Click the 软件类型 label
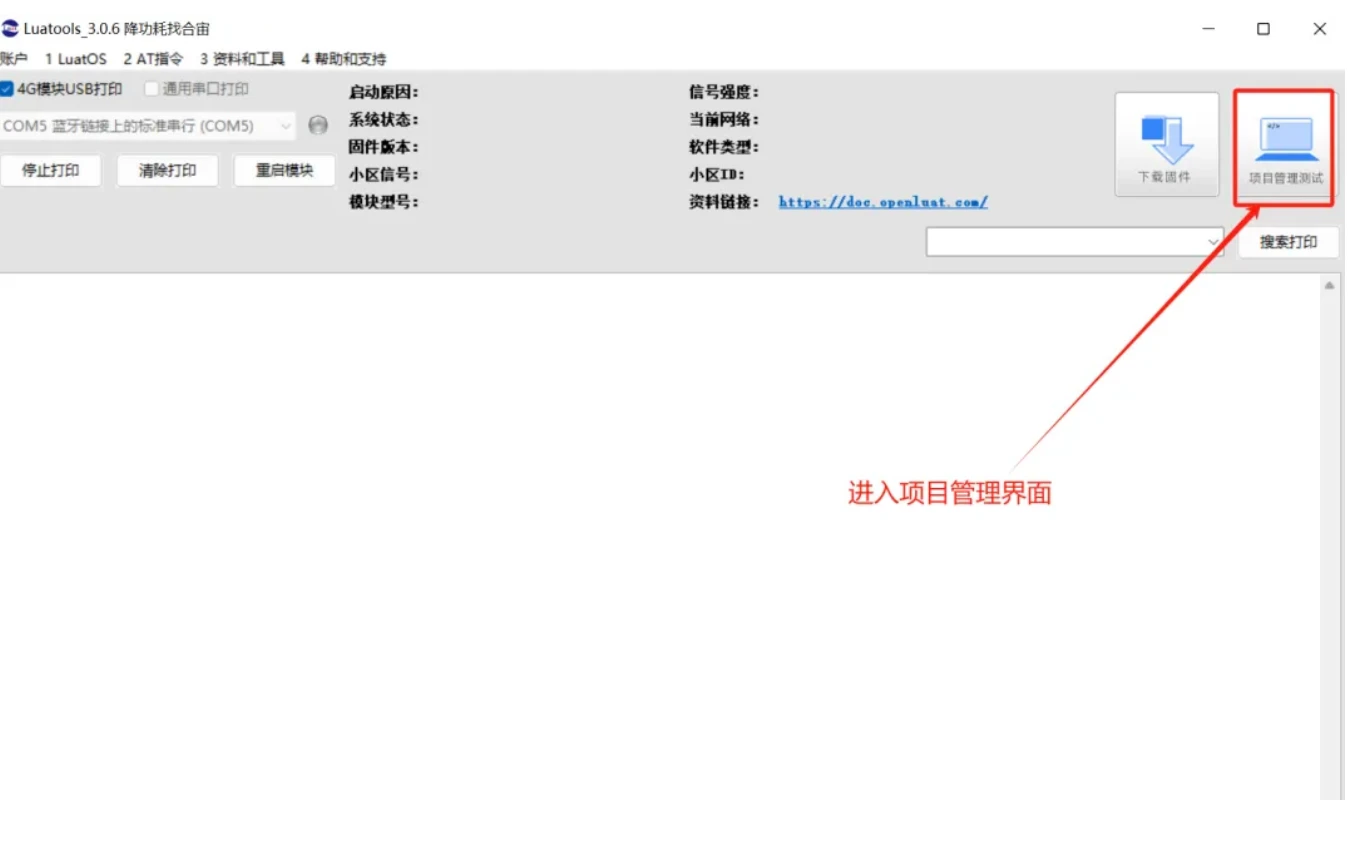The height and width of the screenshot is (868, 1360). (724, 147)
